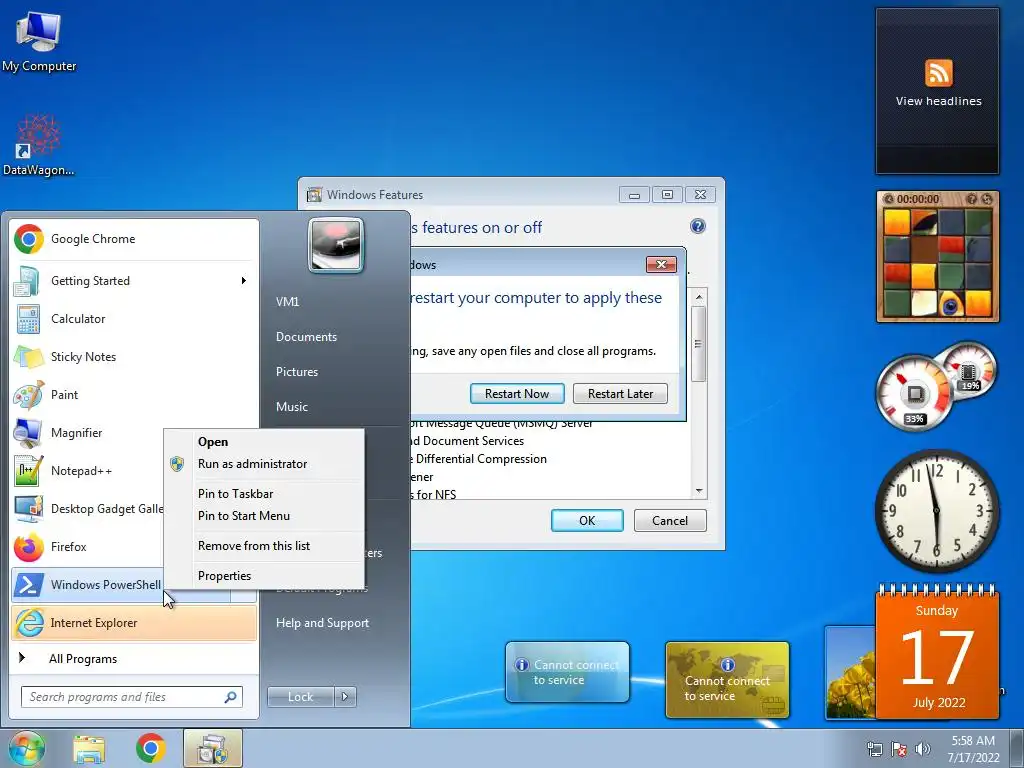Launch Paint from the Start menu
Screen dimensions: 1024x768
[x=134, y=394]
